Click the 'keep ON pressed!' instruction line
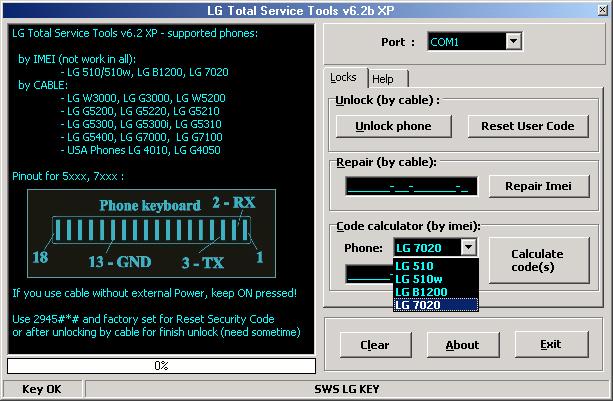This screenshot has height=401, width=613. 154,293
